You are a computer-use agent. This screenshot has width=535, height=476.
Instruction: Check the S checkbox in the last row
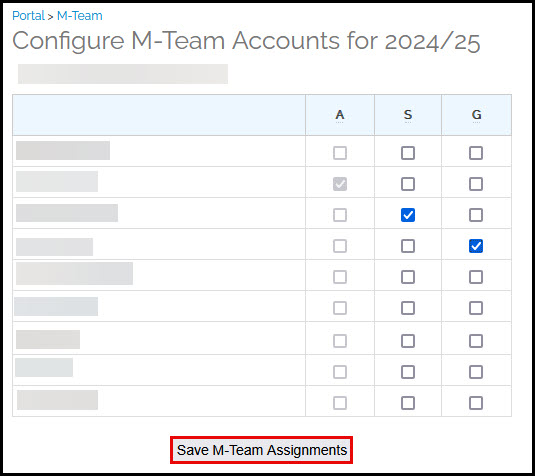click(408, 403)
